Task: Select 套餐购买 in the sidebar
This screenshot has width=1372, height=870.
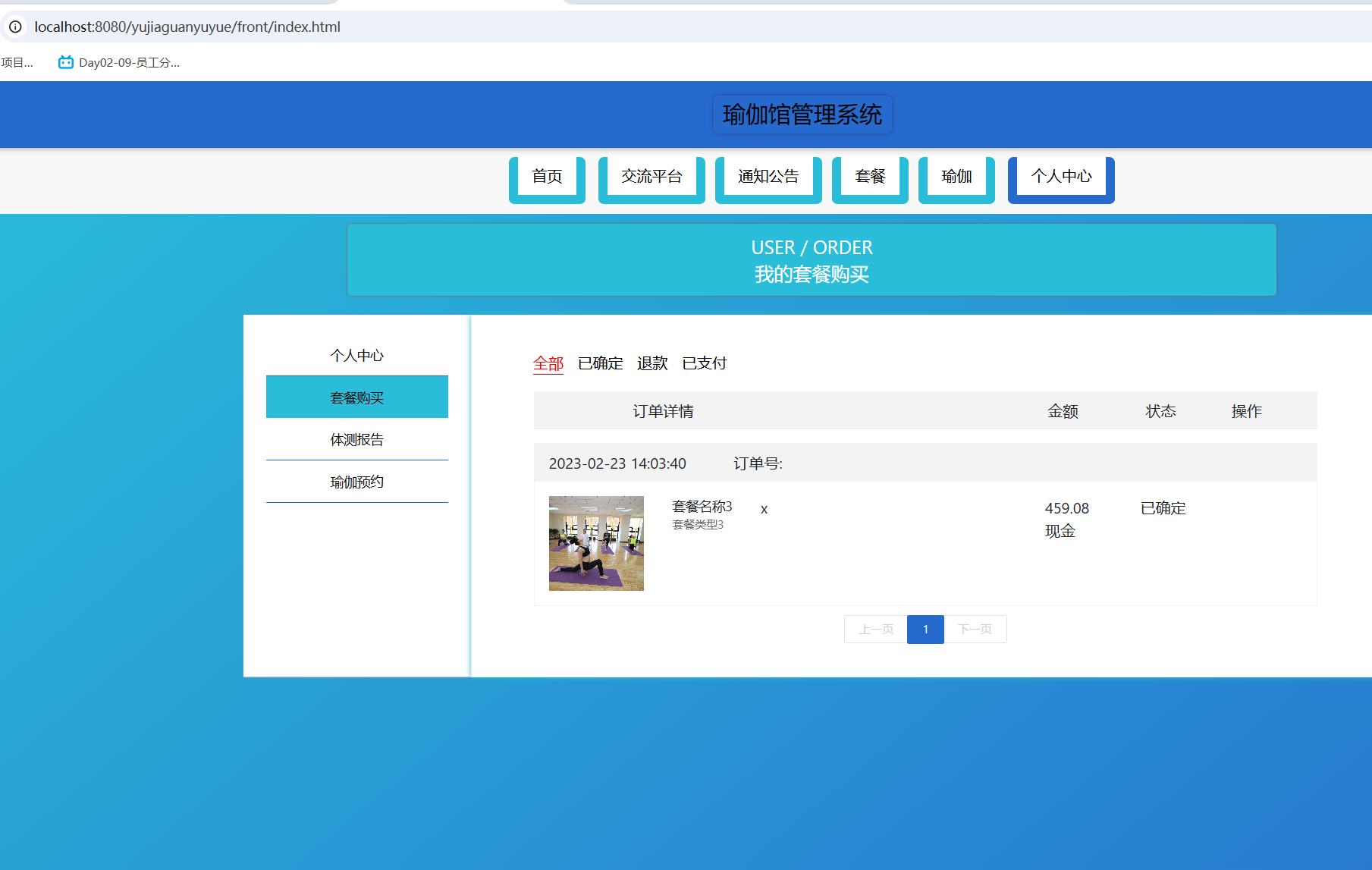Action: pos(357,397)
